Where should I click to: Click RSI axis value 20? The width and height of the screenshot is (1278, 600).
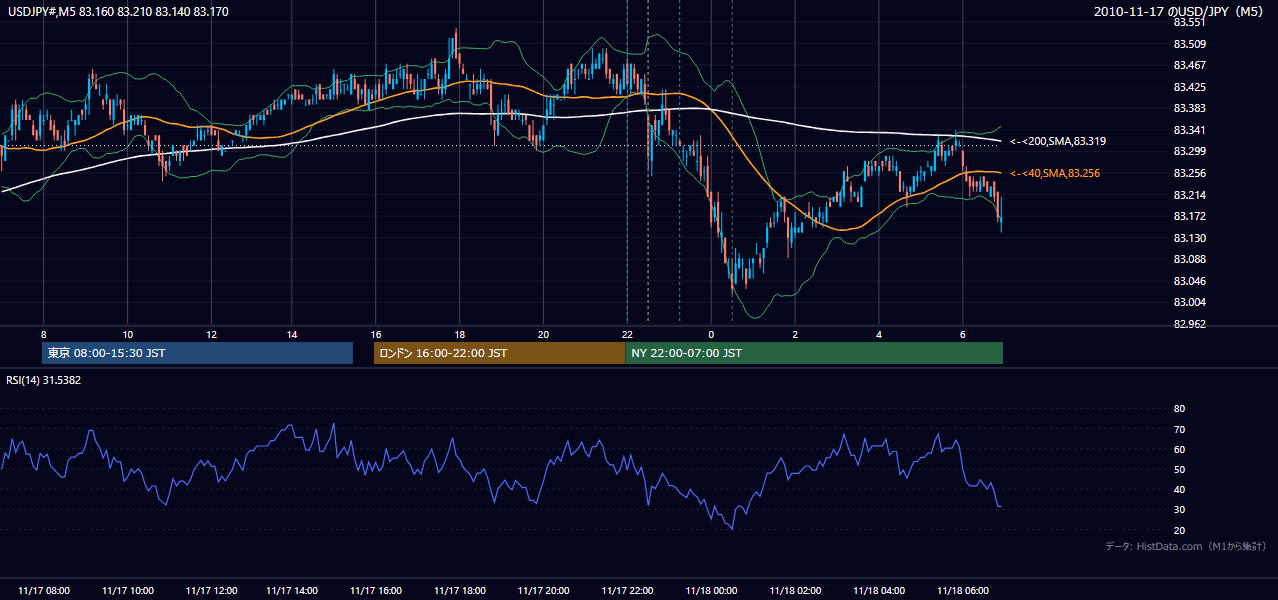tap(1179, 530)
